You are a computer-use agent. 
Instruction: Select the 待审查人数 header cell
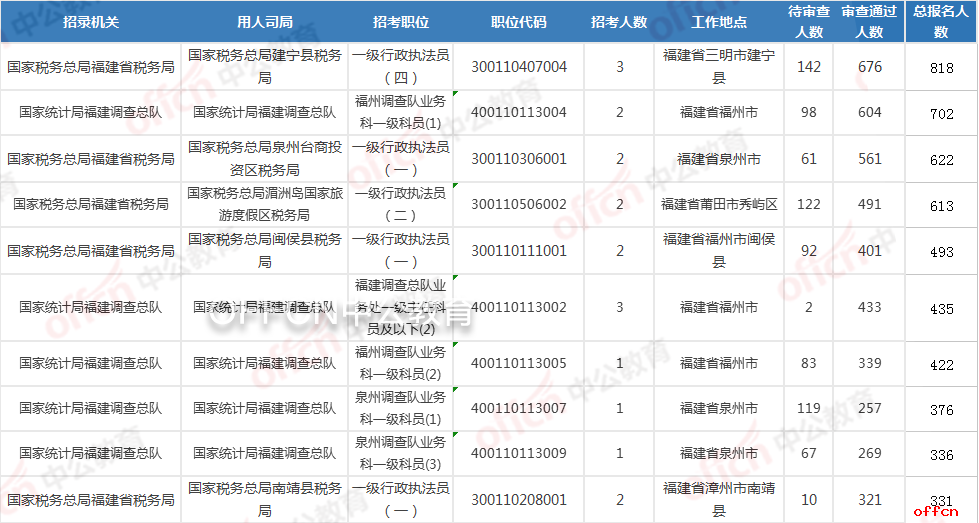pos(811,22)
